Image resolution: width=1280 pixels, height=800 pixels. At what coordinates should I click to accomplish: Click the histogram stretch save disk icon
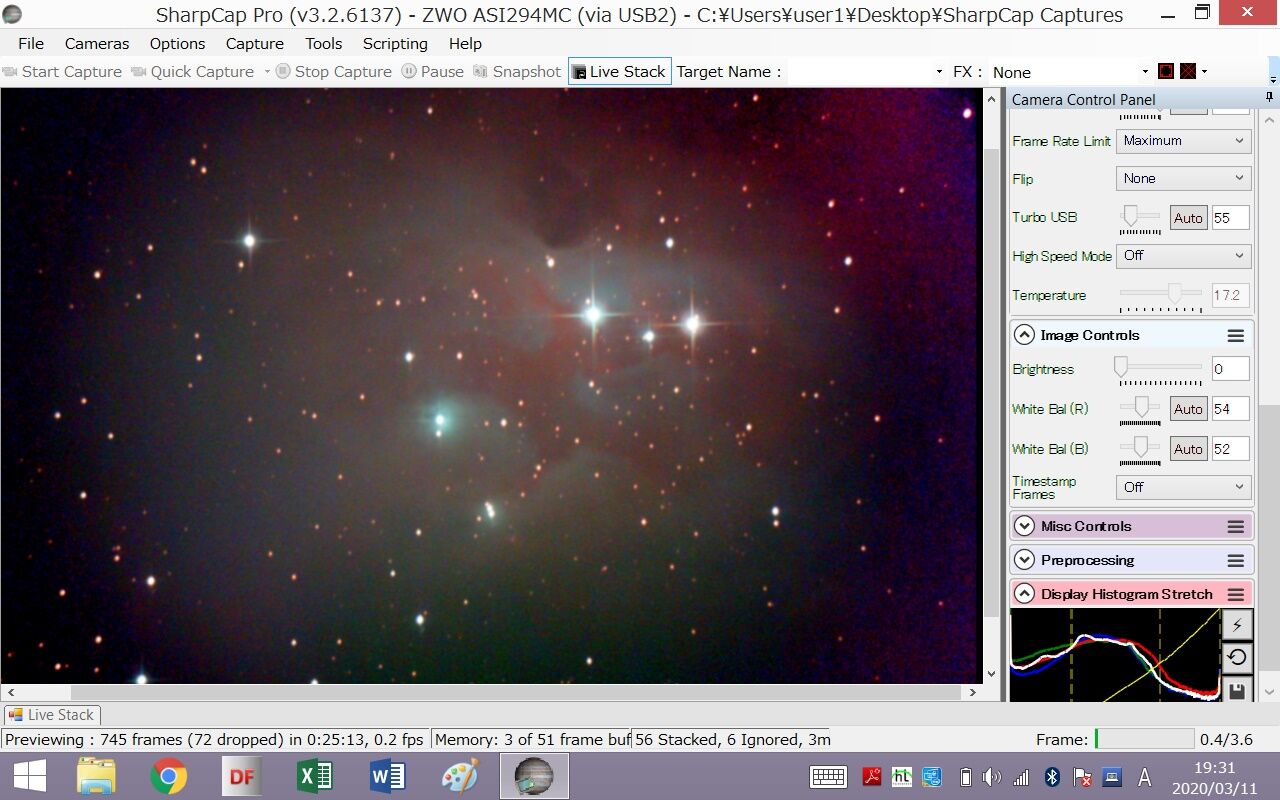pos(1237,690)
